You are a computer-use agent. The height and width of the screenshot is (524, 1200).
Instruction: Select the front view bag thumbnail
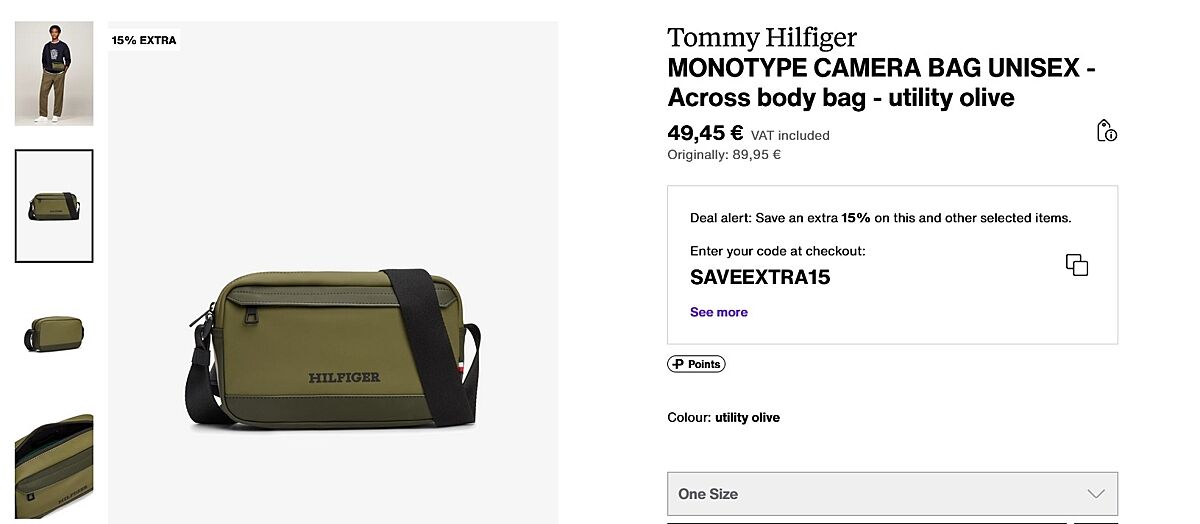point(54,206)
